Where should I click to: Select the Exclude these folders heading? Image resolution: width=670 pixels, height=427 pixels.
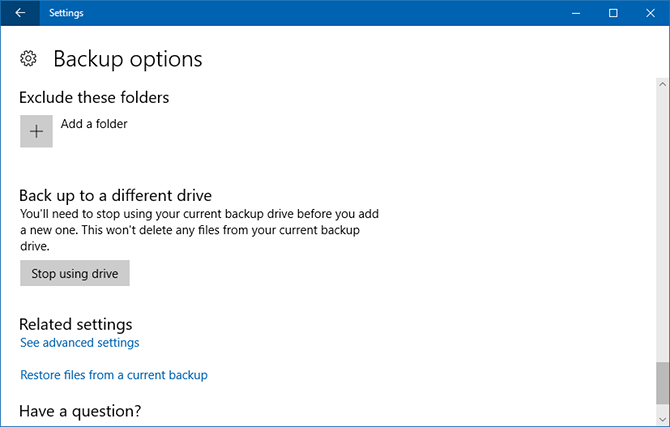[94, 97]
